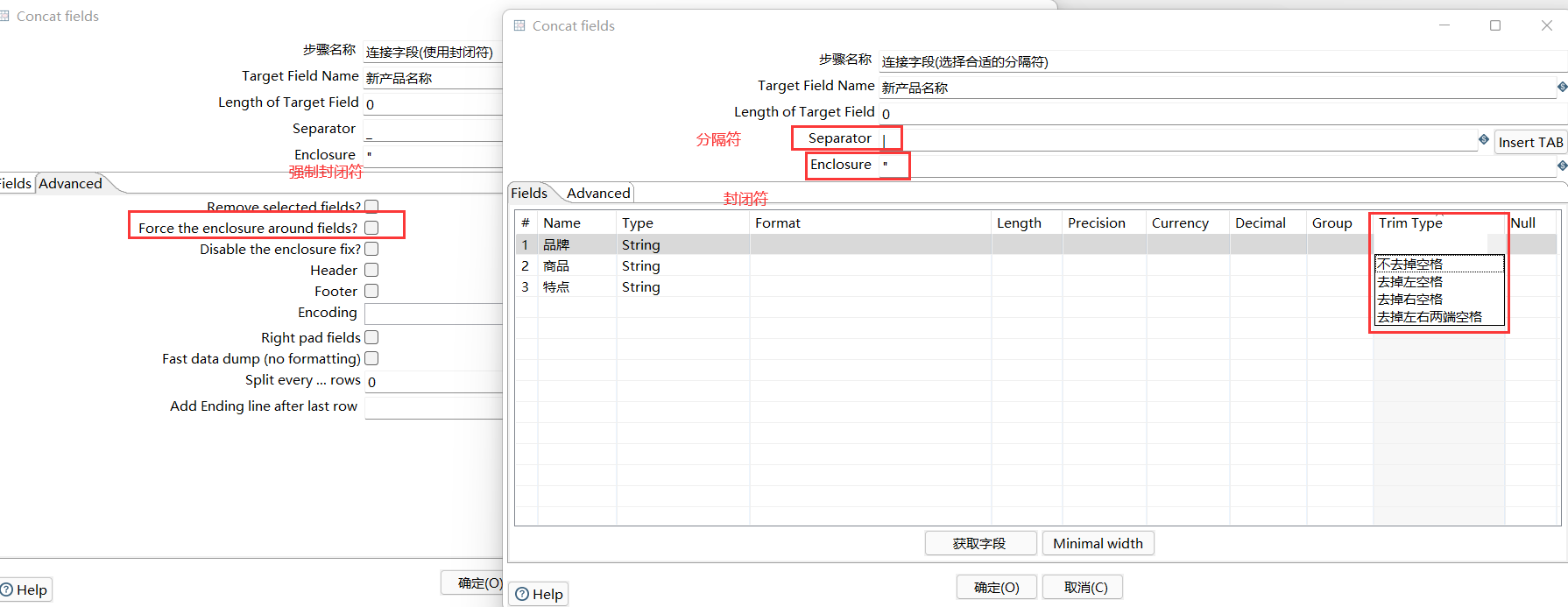Click the variable diamond icon beside Separator field

click(1484, 139)
